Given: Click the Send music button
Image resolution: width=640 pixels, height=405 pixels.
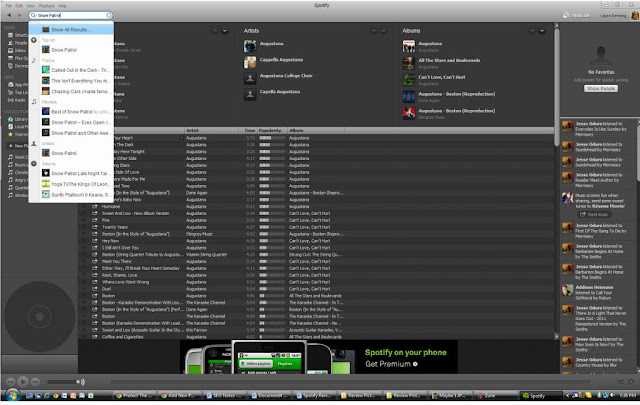Looking at the screenshot, I should [594, 215].
